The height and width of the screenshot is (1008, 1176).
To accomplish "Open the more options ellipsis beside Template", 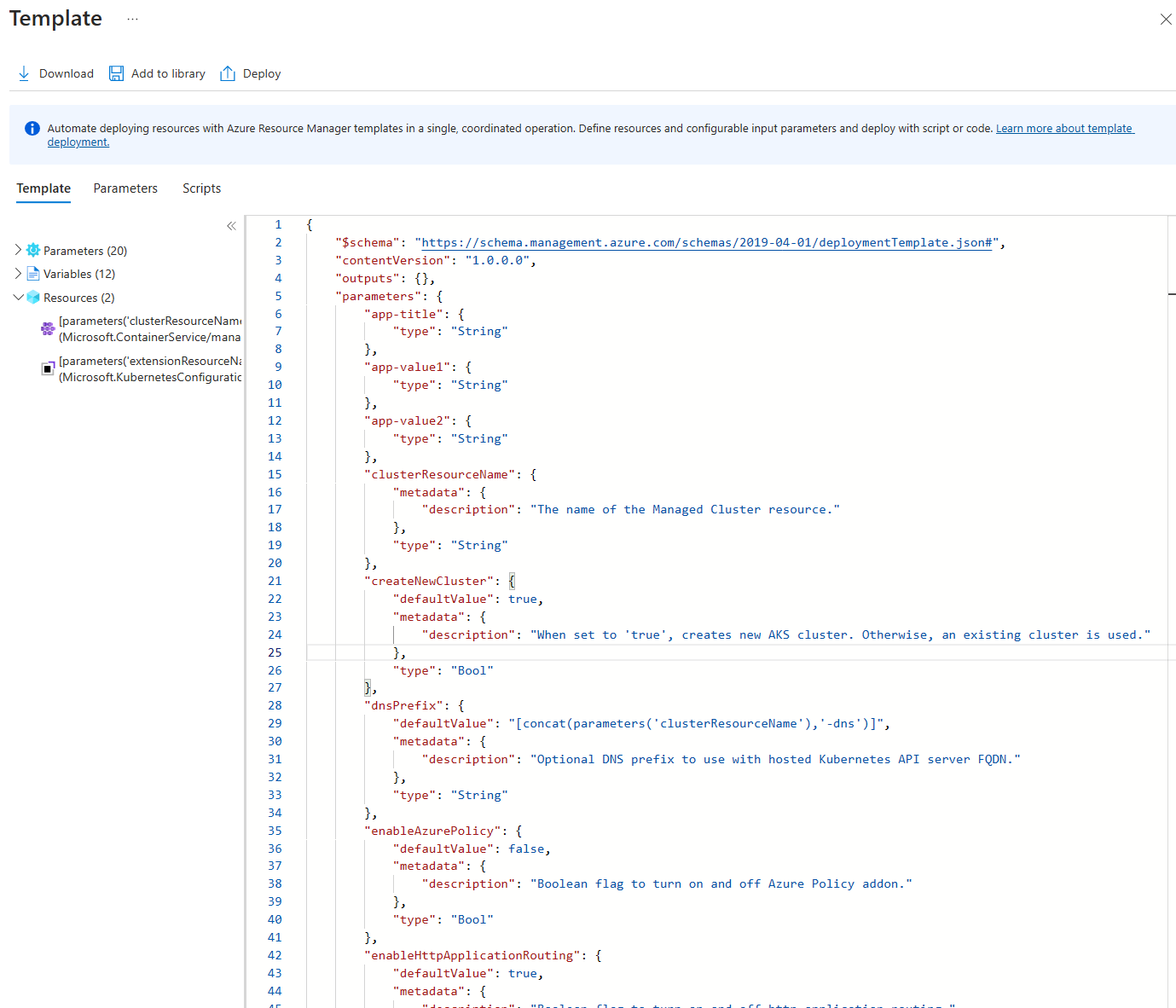I will [132, 19].
